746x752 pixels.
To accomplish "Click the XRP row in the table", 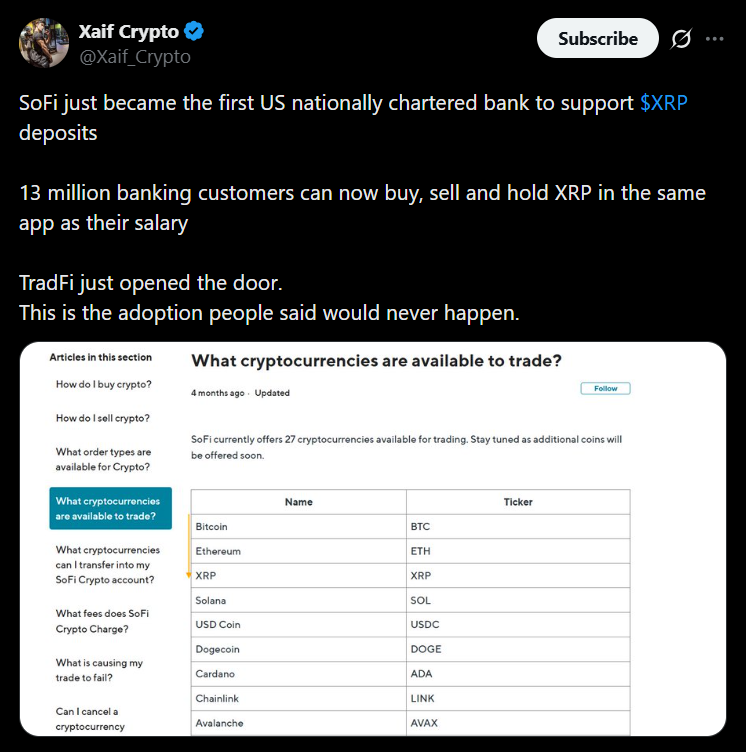I will pos(411,576).
